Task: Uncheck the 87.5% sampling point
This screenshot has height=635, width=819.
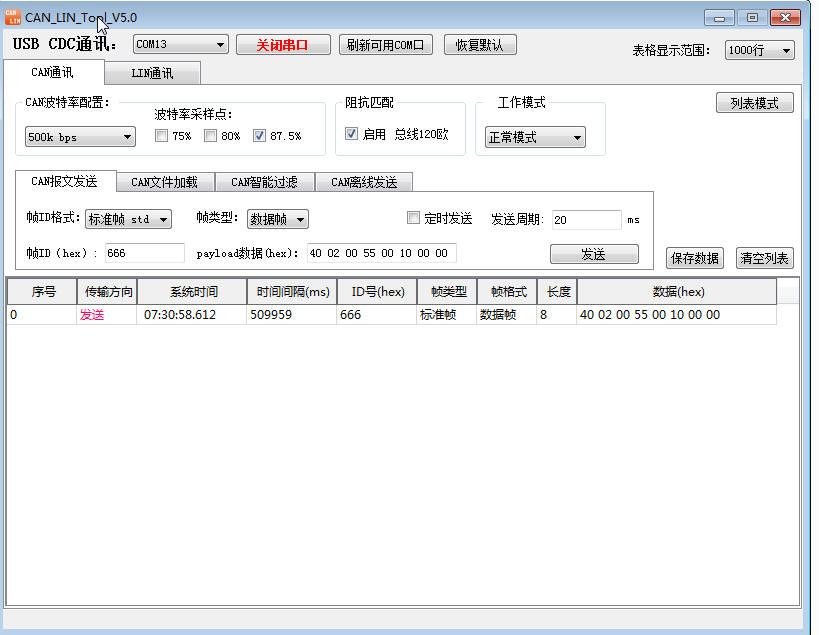Action: tap(260, 136)
